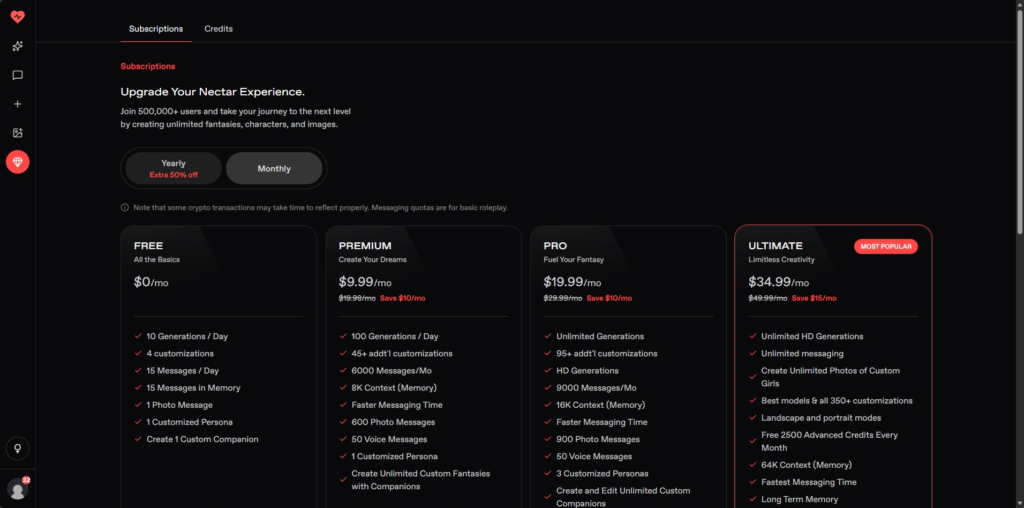1024x508 pixels.
Task: Click the info icon beside crypto note
Action: point(125,208)
